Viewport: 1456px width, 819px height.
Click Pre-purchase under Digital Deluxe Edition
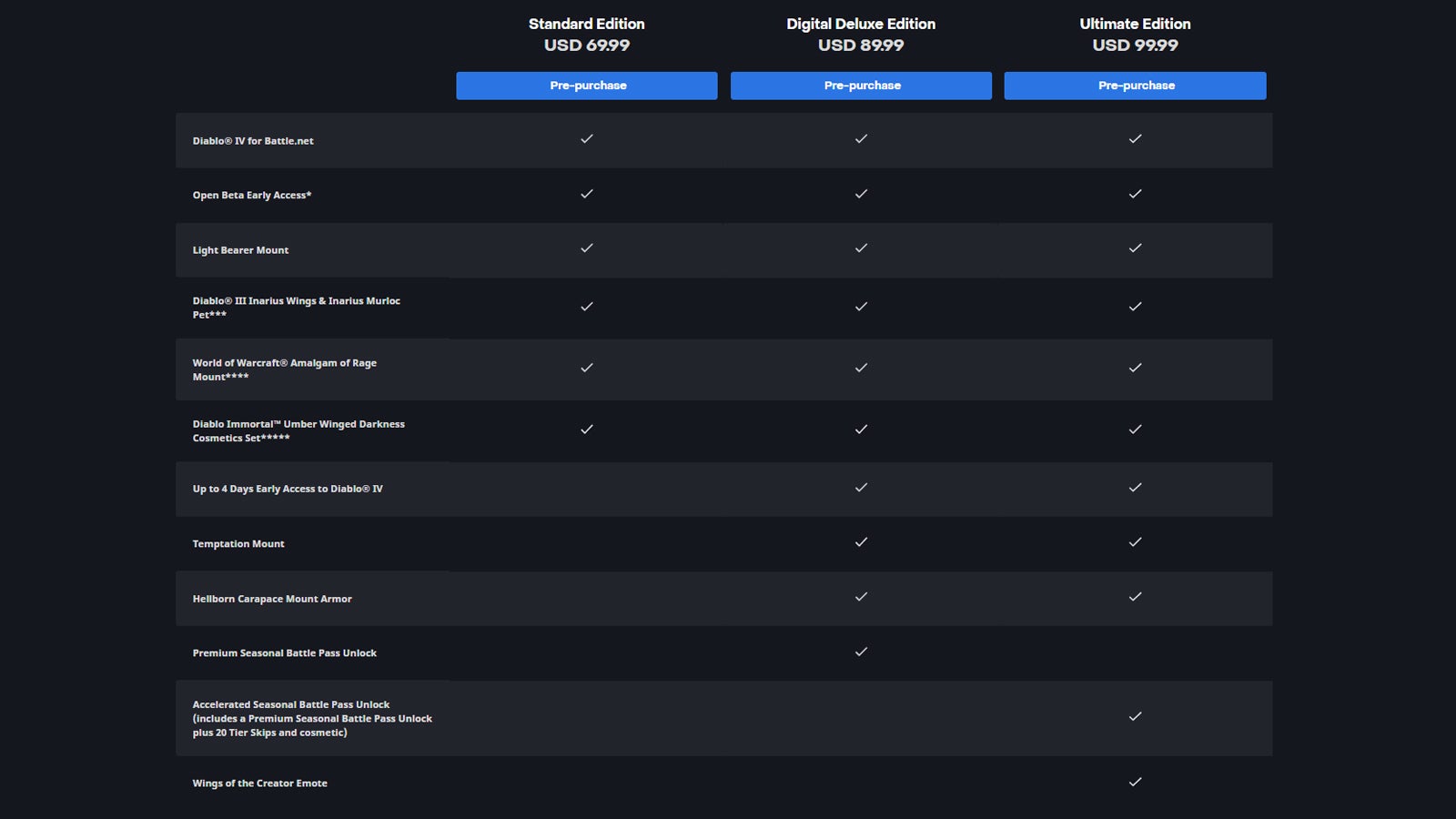pos(861,86)
